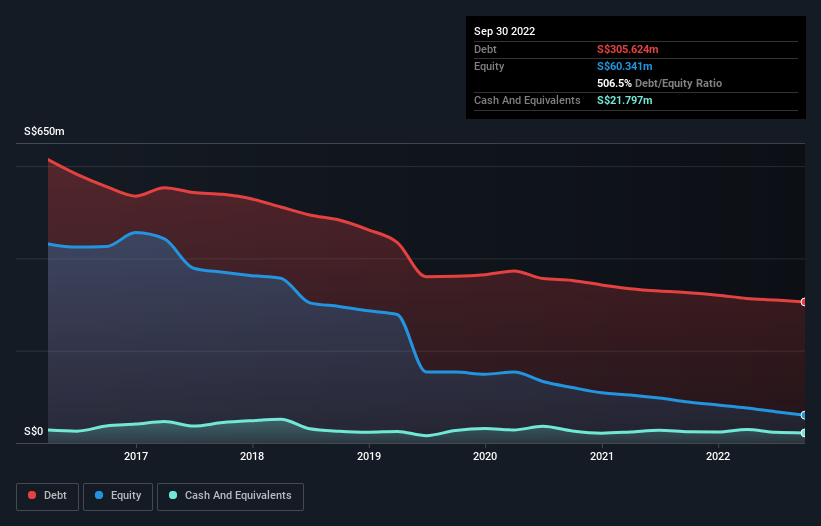Click Cash And Equivalents label in tooltip
The width and height of the screenshot is (821, 526).
click(x=527, y=100)
